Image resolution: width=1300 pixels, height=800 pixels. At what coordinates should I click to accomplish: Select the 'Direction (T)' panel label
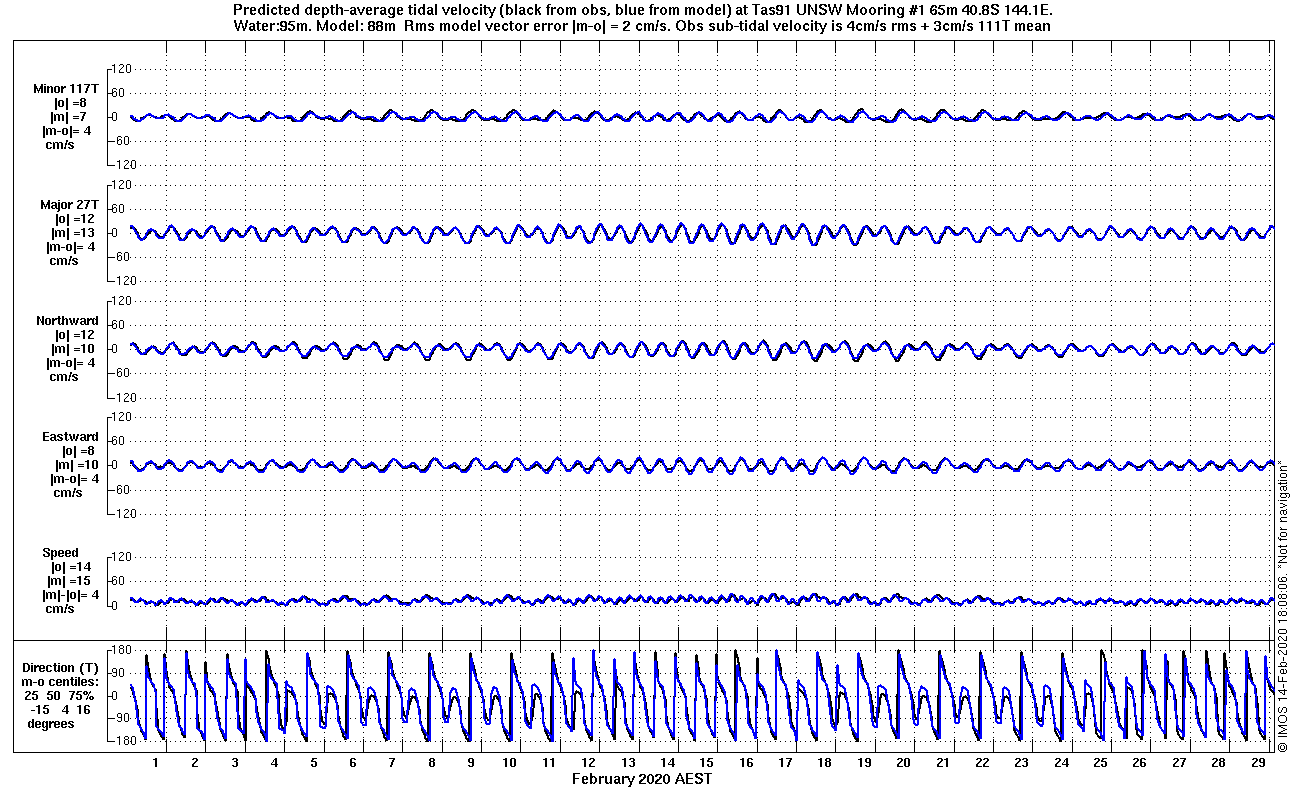[x=62, y=667]
